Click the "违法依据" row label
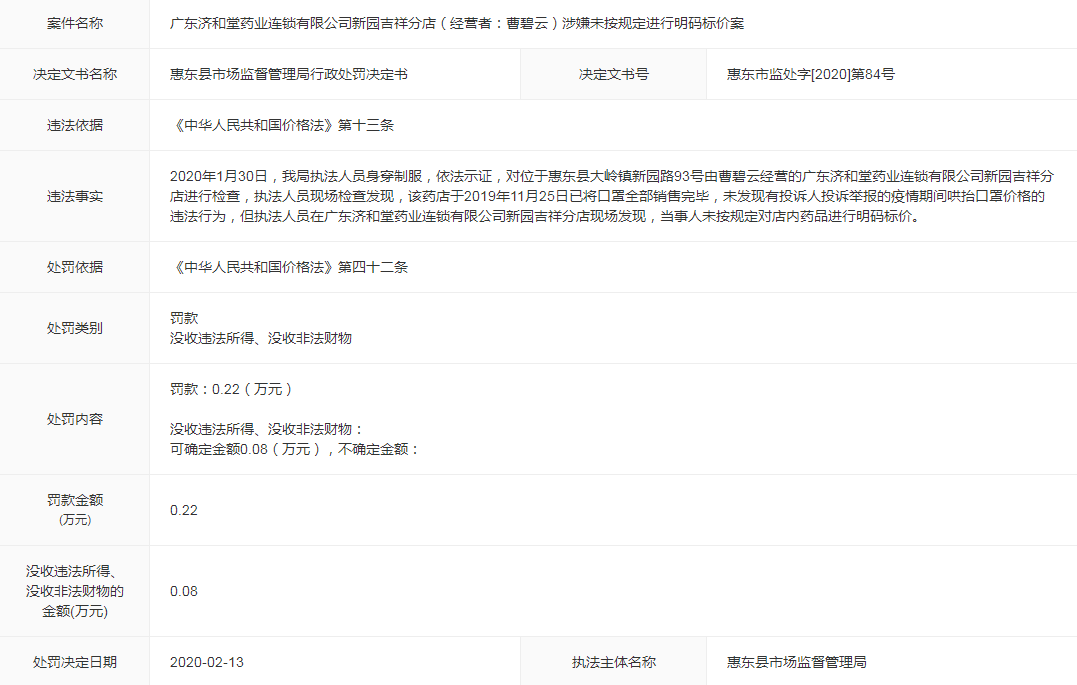This screenshot has width=1077, height=685. (x=75, y=125)
